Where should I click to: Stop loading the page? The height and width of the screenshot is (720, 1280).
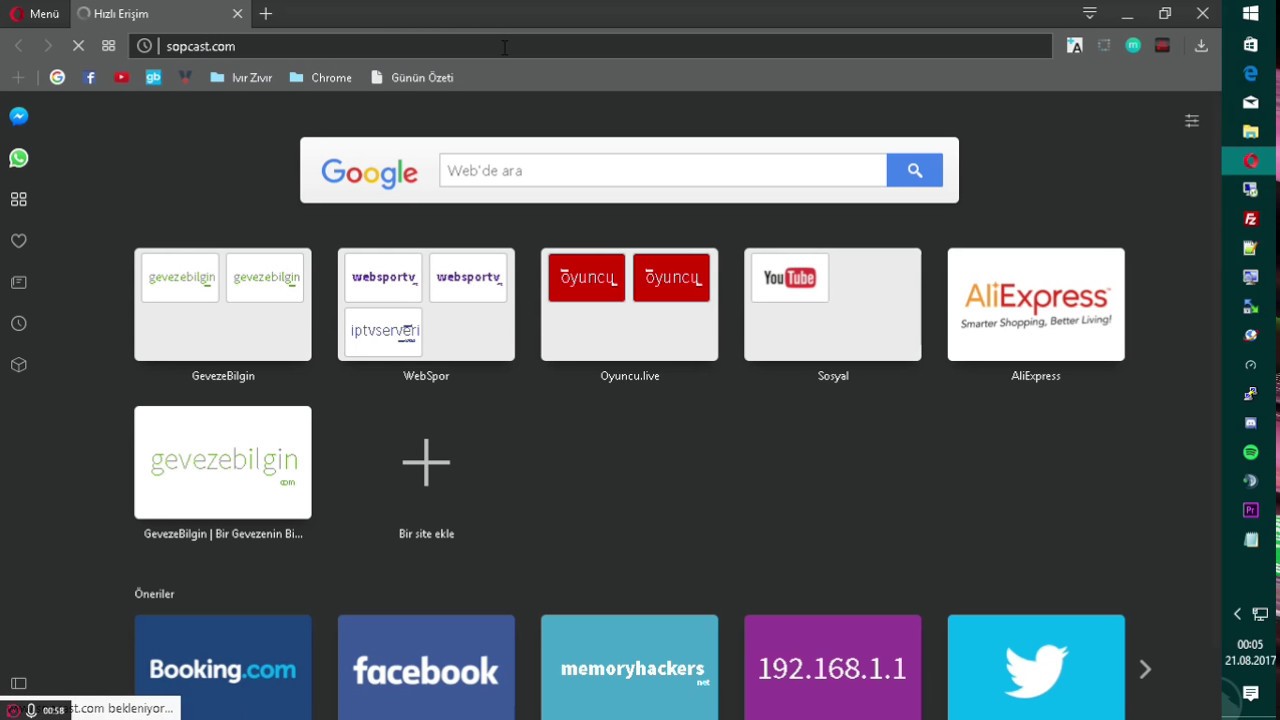pyautogui.click(x=79, y=46)
